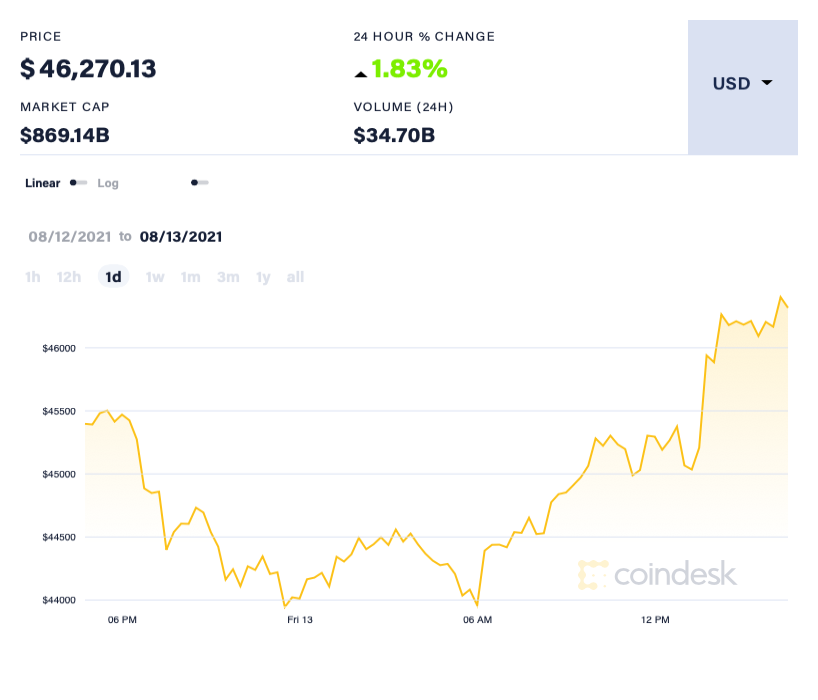Click the CoinDesk dotted-square logo mark
Screen dimensions: 818x700
[593, 575]
